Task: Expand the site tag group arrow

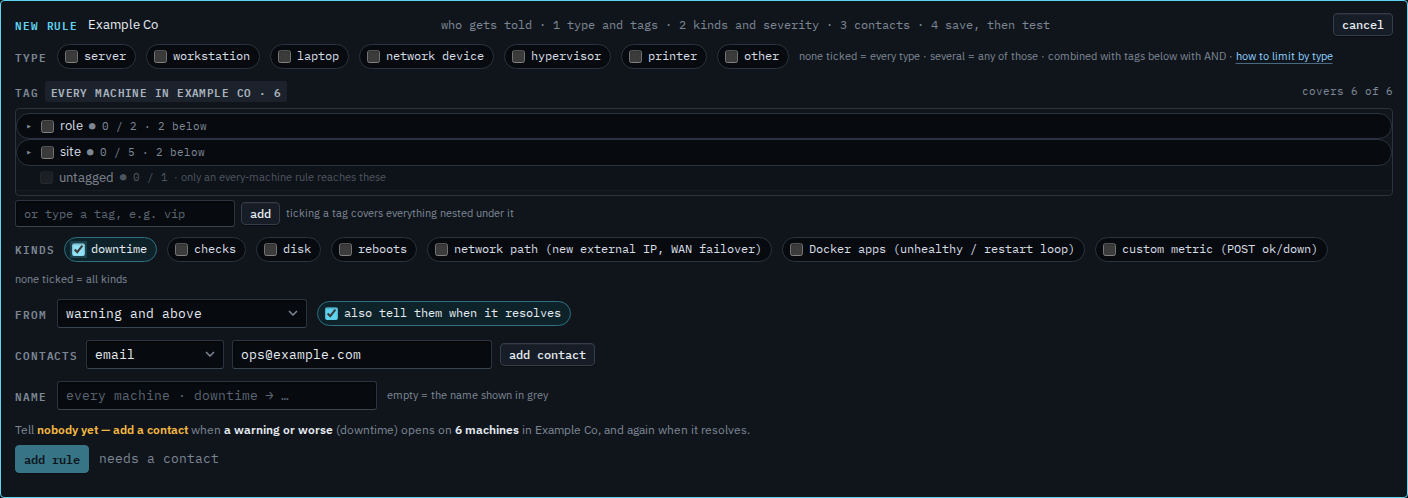Action: (29, 152)
